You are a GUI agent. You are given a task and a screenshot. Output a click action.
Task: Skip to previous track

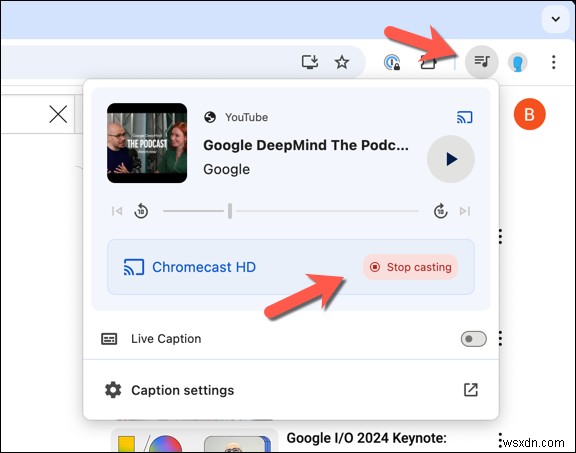(x=117, y=211)
